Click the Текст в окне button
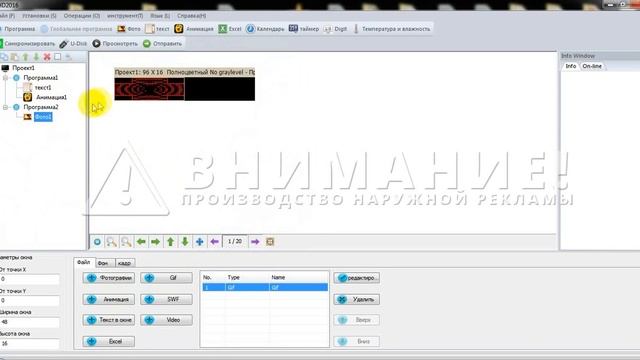 pos(109,320)
